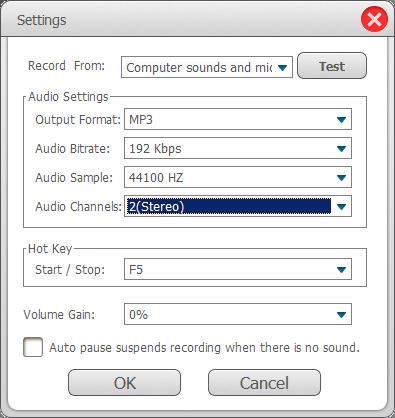This screenshot has width=395, height=418.
Task: Click the Settings title bar text
Action: coord(42,20)
